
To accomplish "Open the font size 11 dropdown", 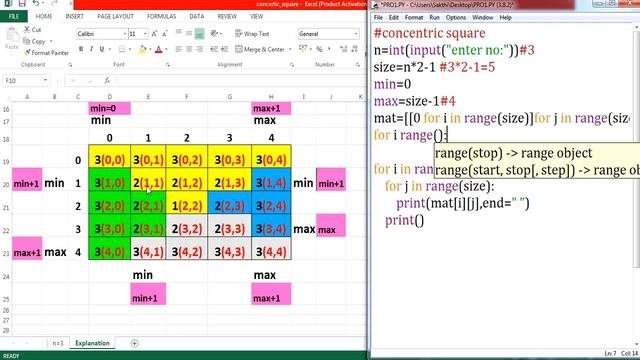I will coord(145,34).
